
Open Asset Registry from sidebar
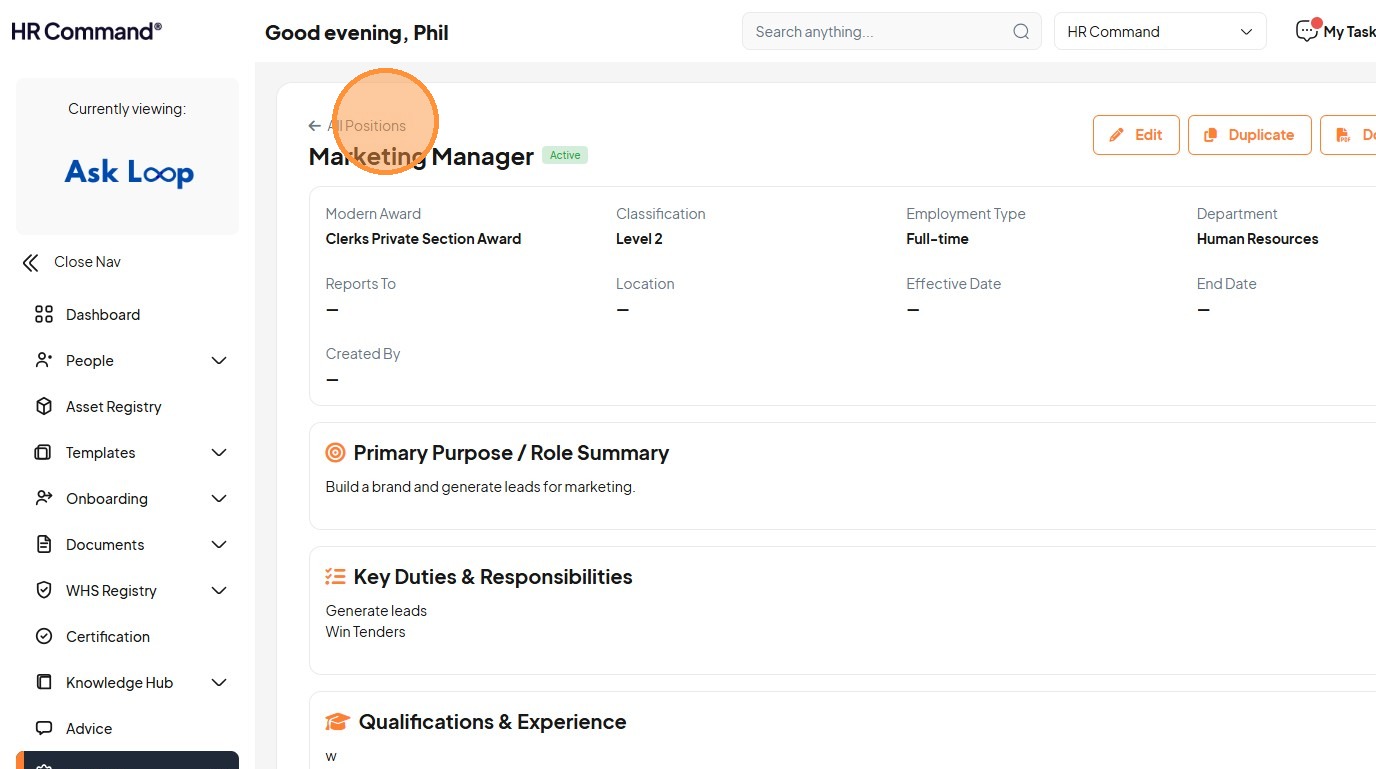(113, 407)
